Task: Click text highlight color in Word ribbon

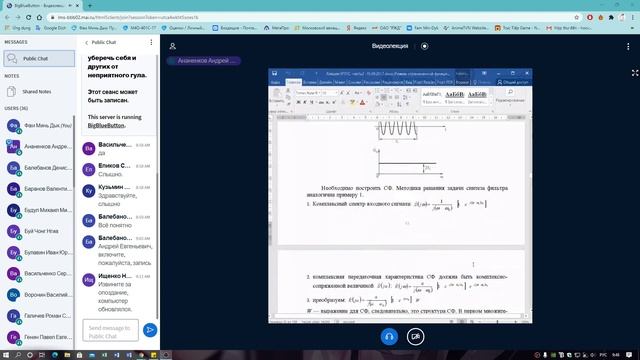Action: (352, 102)
